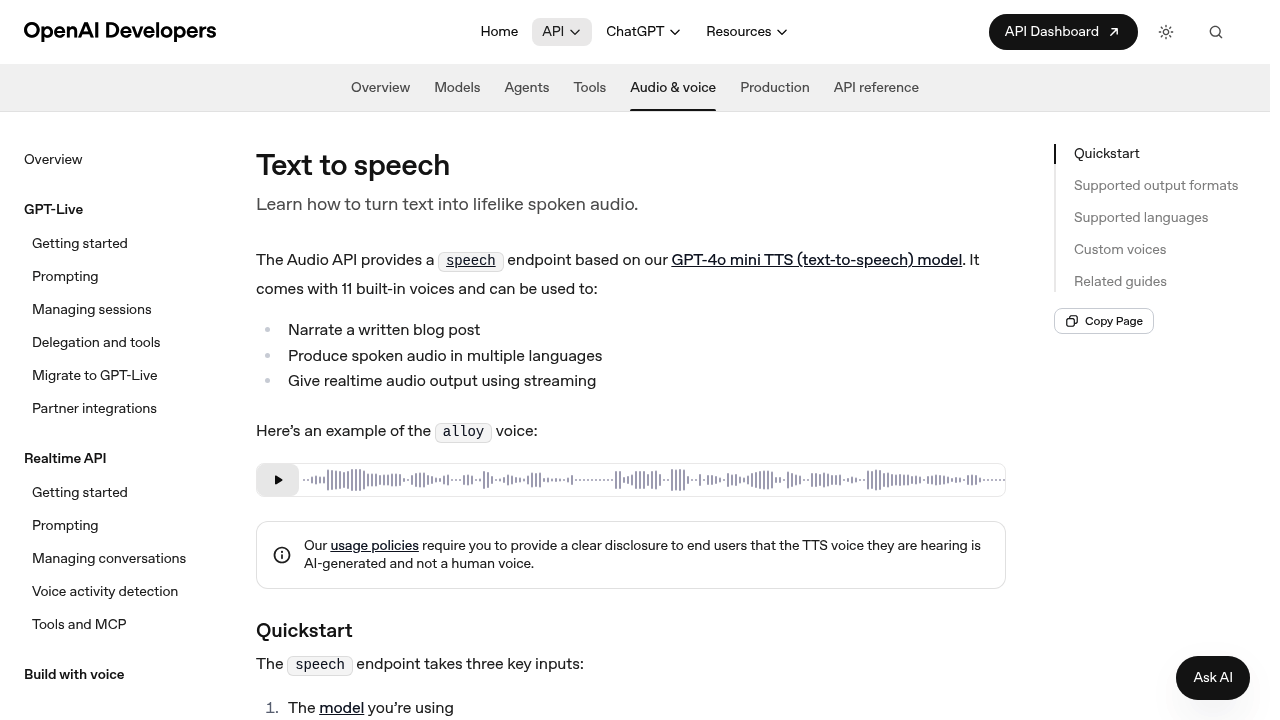This screenshot has width=1280, height=720.
Task: Go to Home in top navigation
Action: (499, 32)
